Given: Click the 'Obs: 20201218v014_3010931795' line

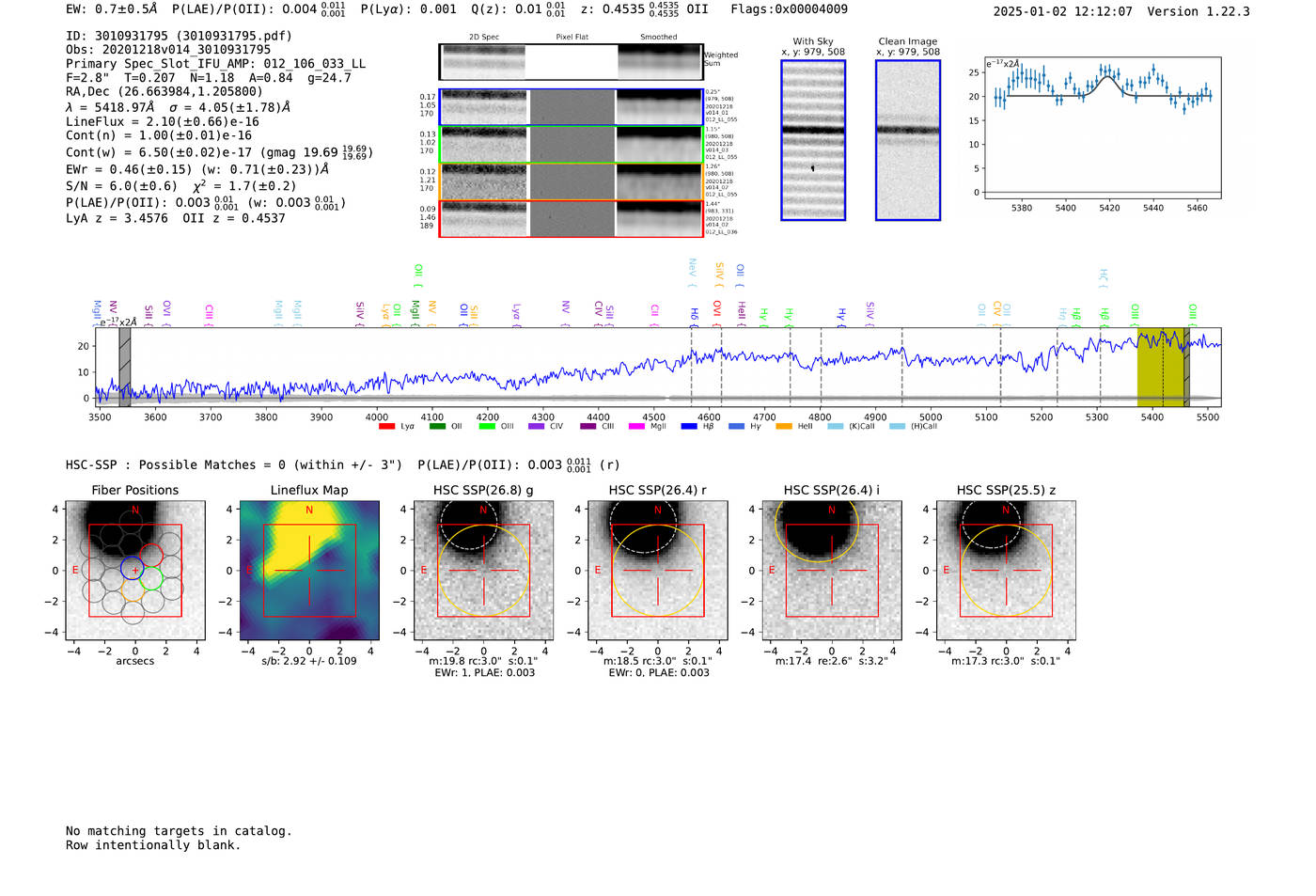Looking at the screenshot, I should coord(168,50).
